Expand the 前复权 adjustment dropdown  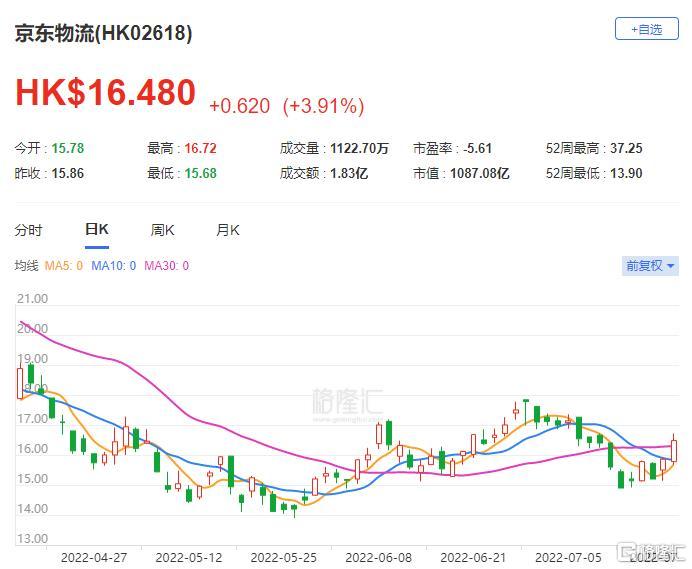pyautogui.click(x=650, y=266)
